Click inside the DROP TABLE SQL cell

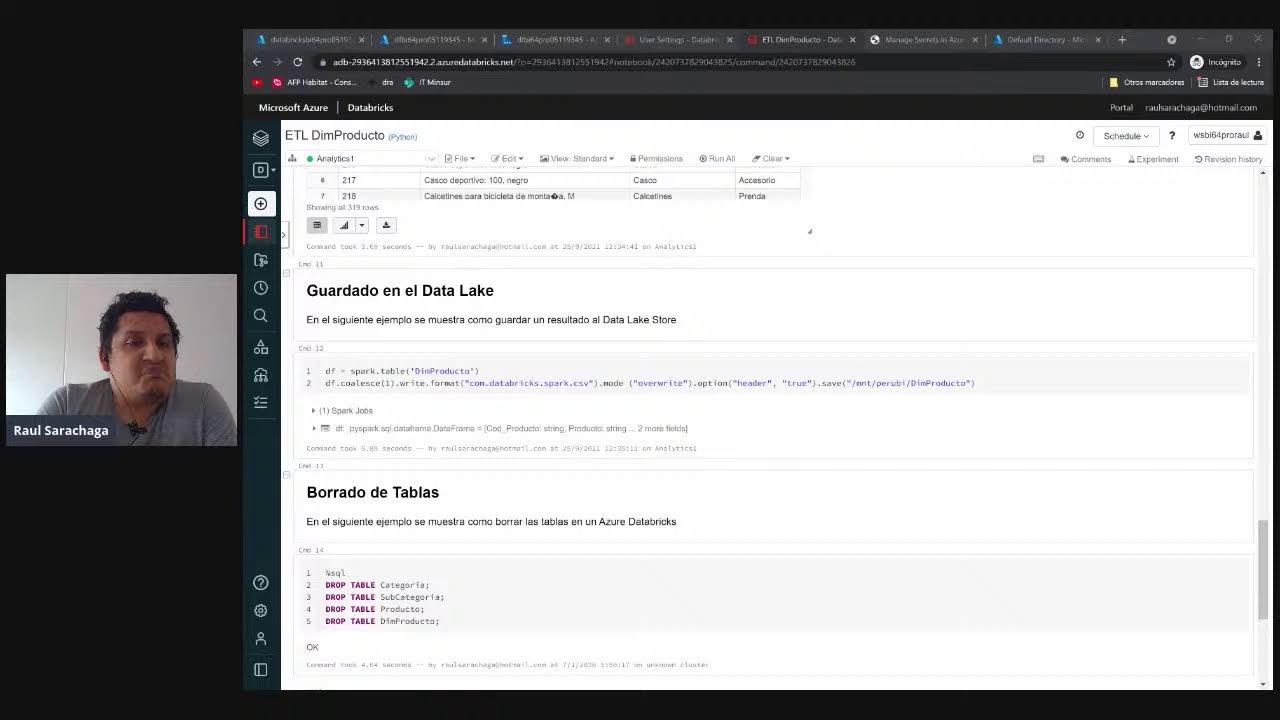(x=777, y=597)
